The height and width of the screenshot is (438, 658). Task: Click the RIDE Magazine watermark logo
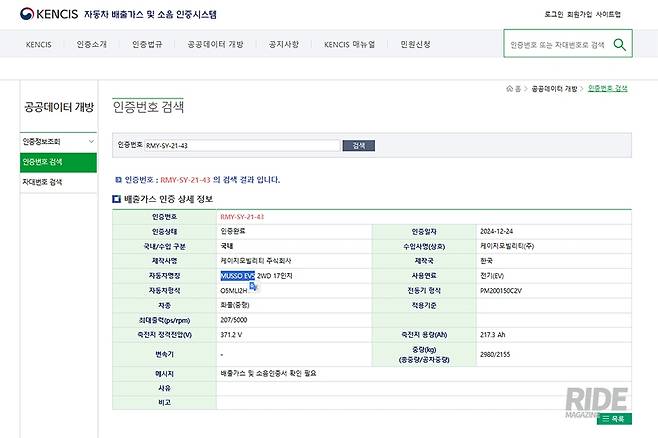tap(602, 400)
